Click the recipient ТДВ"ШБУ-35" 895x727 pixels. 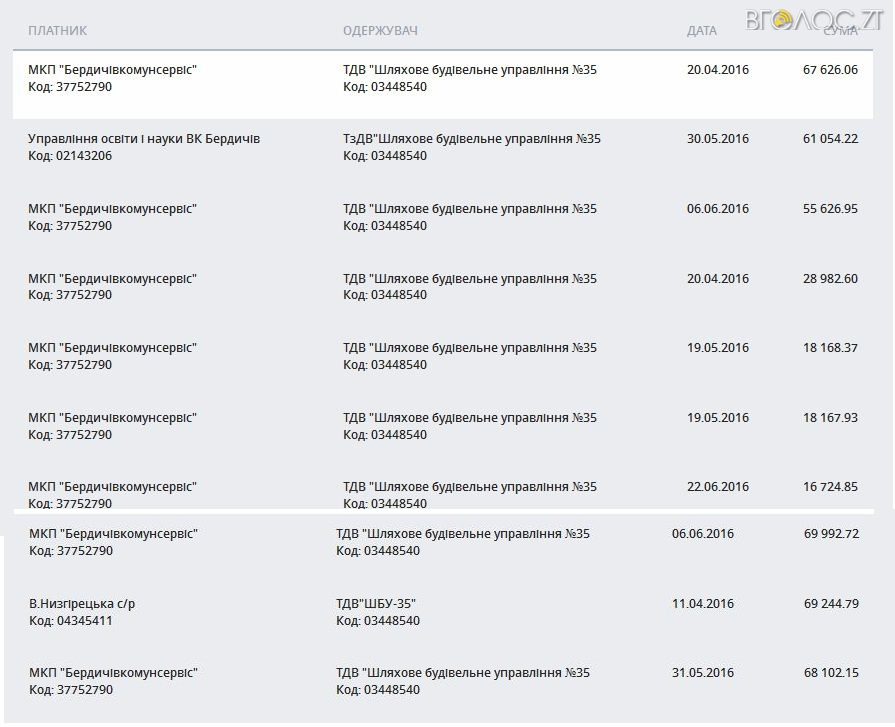point(376,603)
